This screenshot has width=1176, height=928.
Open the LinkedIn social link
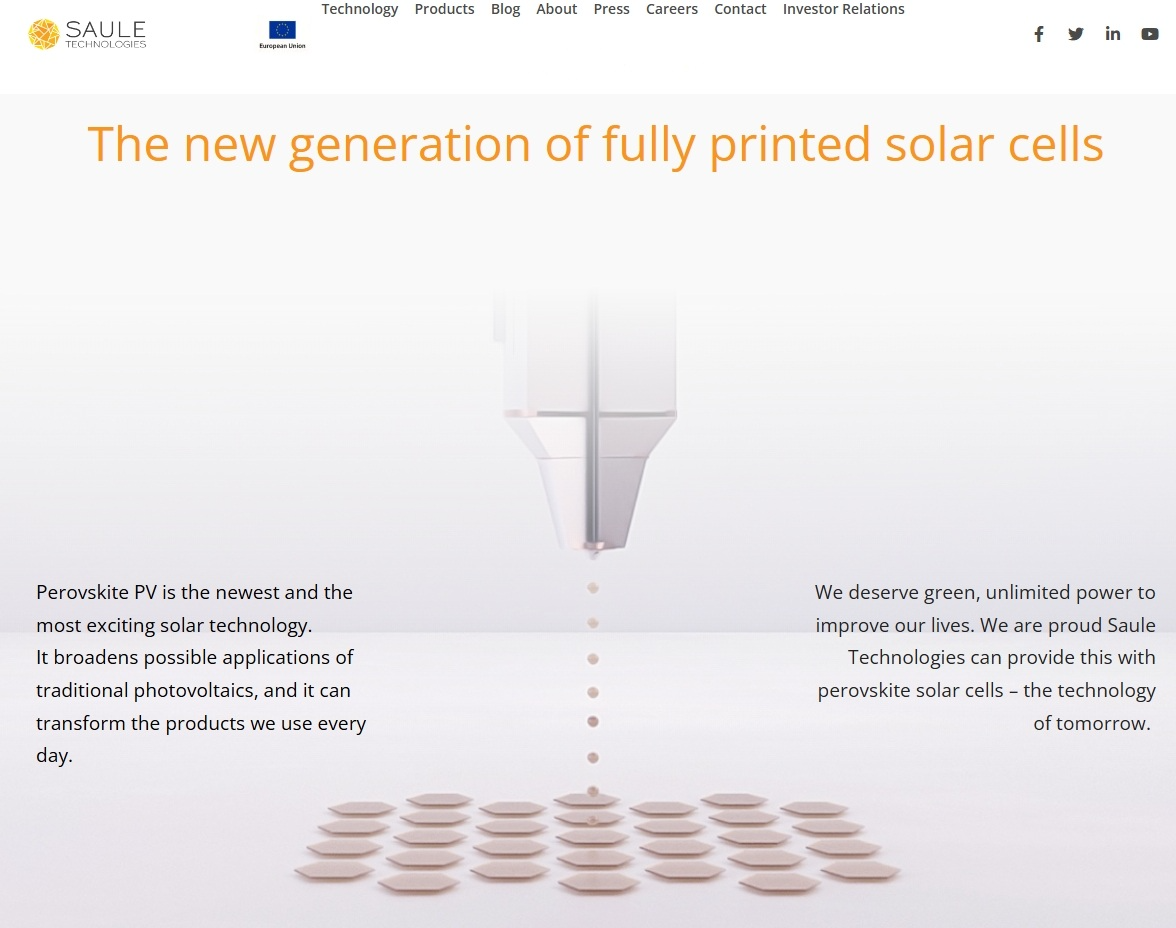pyautogui.click(x=1113, y=34)
